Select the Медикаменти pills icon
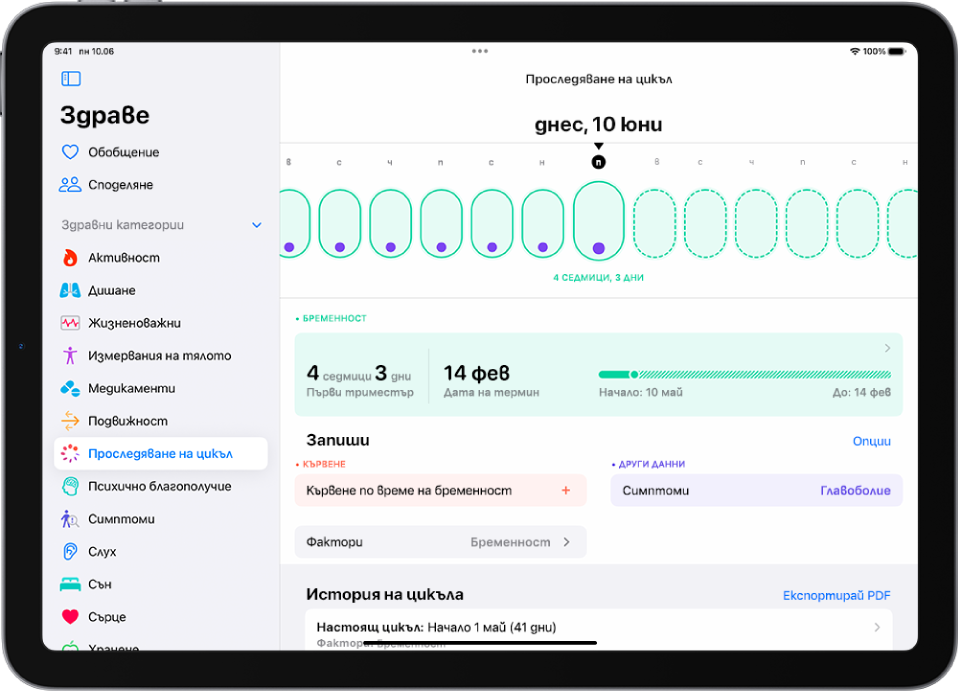958x692 pixels. (x=70, y=388)
